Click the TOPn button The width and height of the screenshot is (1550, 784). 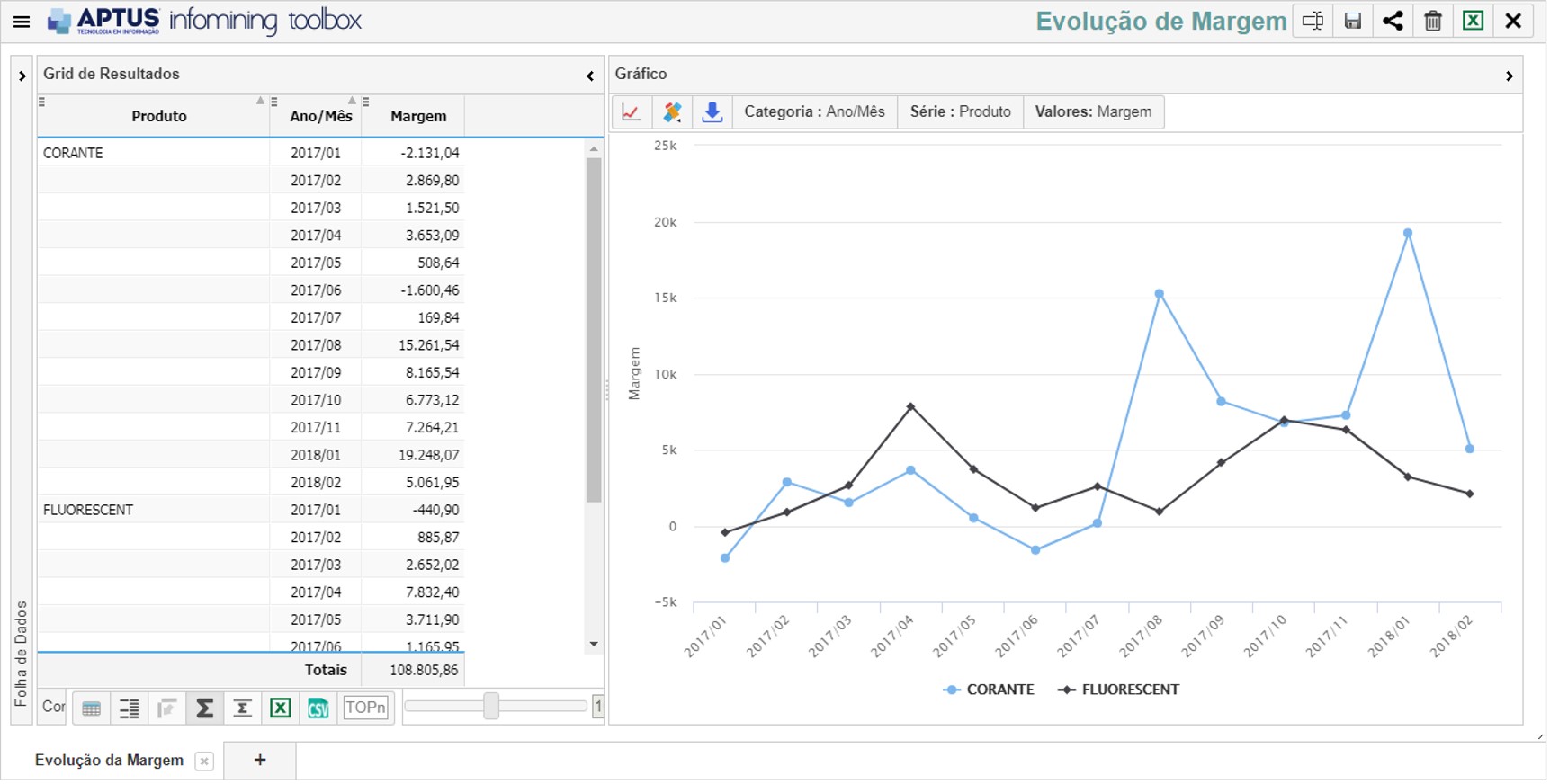pos(365,708)
